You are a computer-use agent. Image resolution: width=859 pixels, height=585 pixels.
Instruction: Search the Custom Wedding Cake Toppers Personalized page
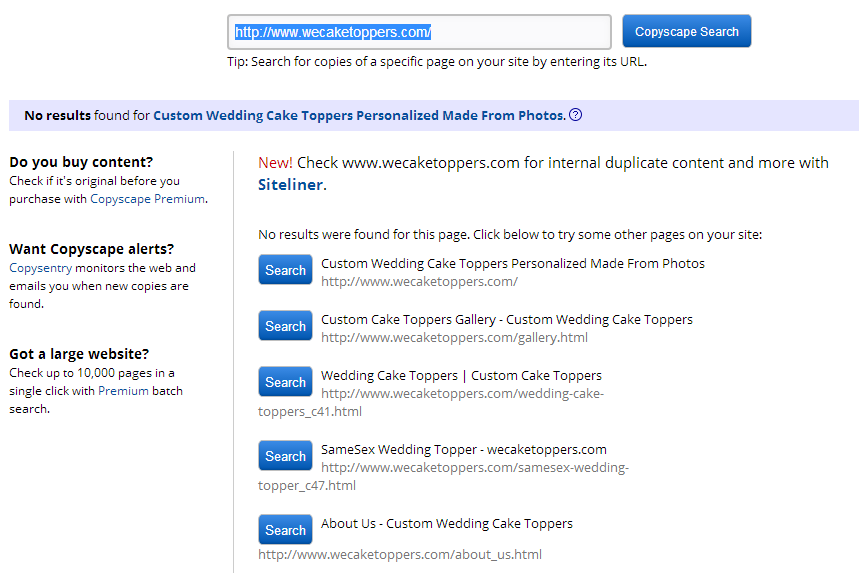285,269
